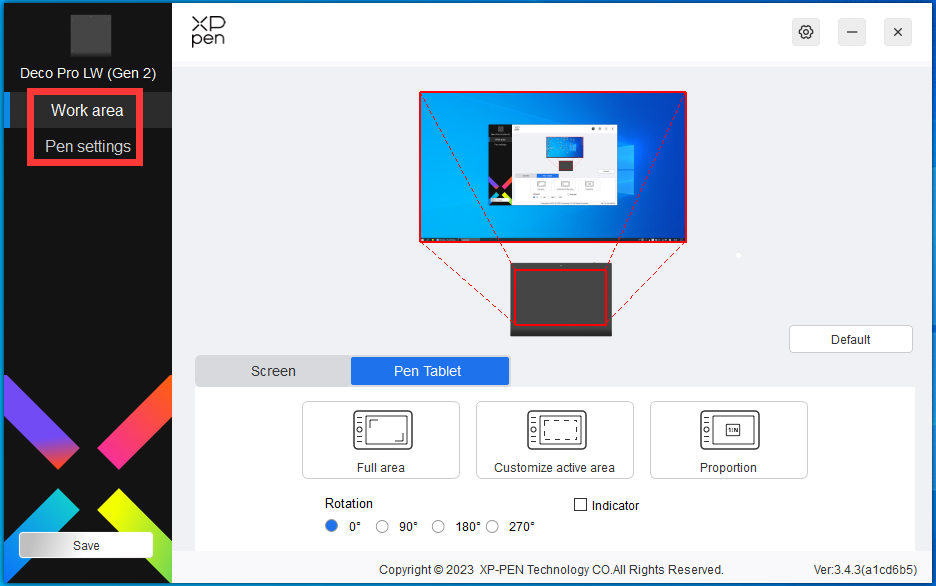Set rotation to 270°

click(x=494, y=526)
